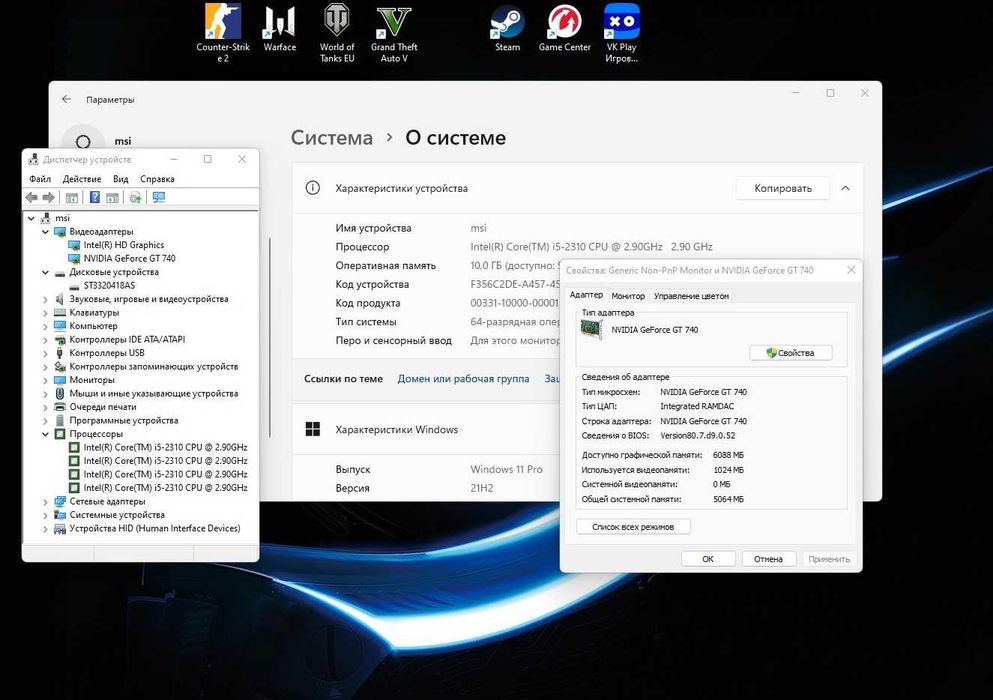Expand the Сетевые адаптеры category
993x700 pixels.
[46, 501]
